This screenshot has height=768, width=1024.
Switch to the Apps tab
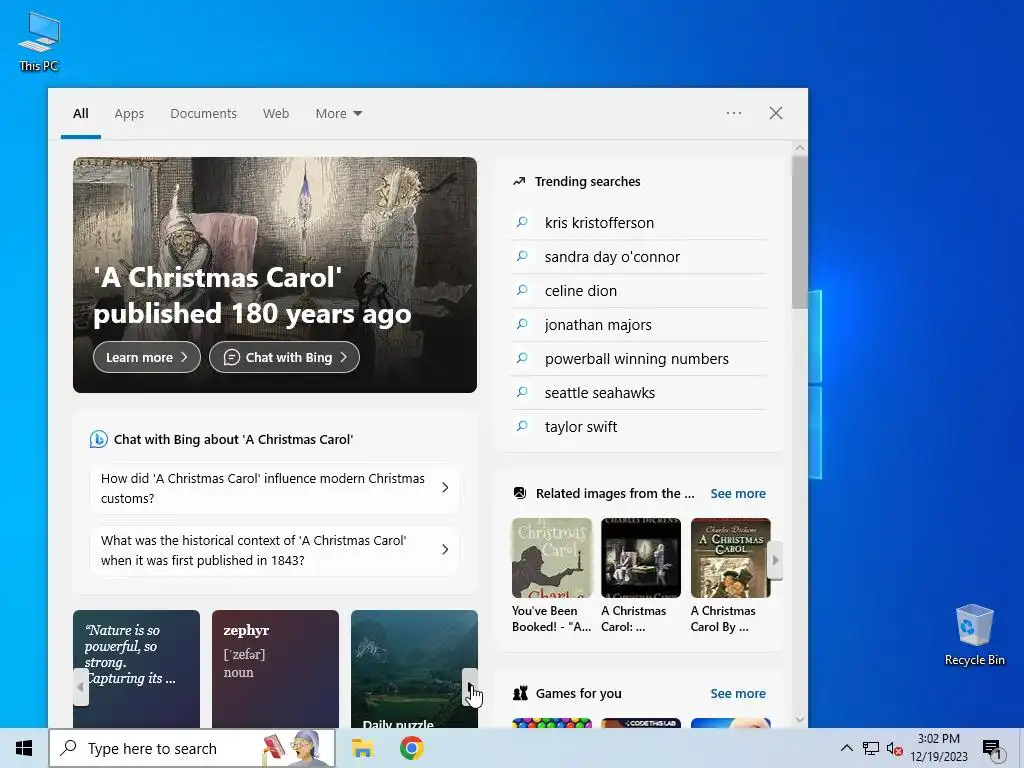(129, 114)
